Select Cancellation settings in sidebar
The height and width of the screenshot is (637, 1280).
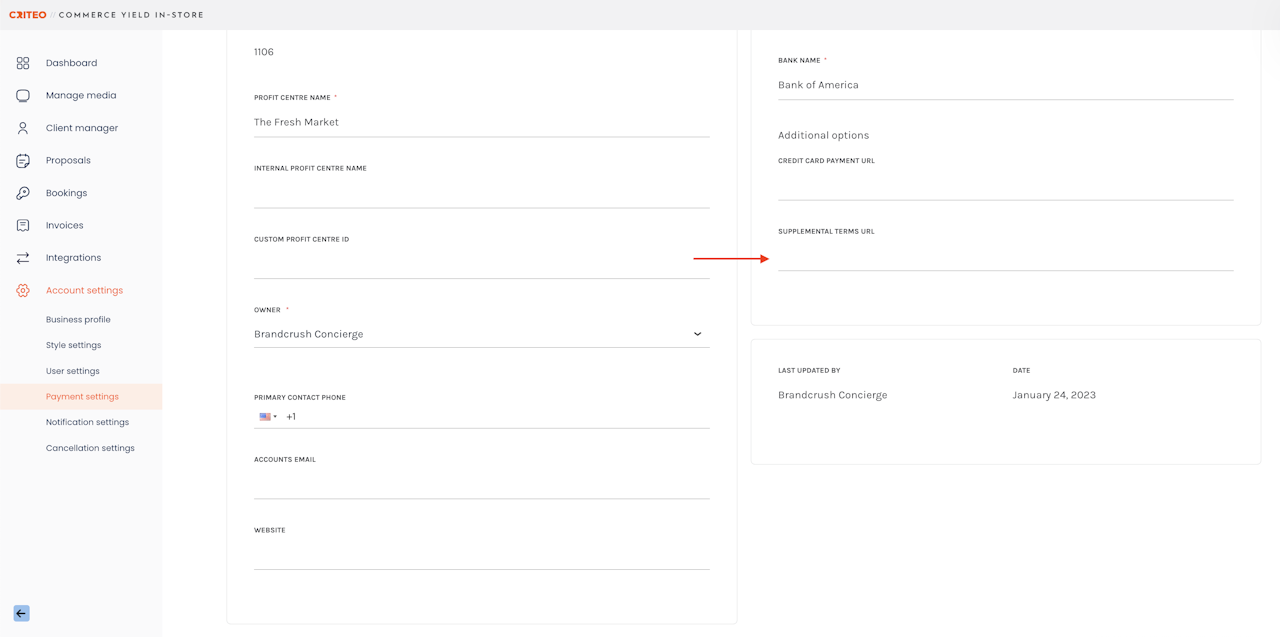(90, 448)
